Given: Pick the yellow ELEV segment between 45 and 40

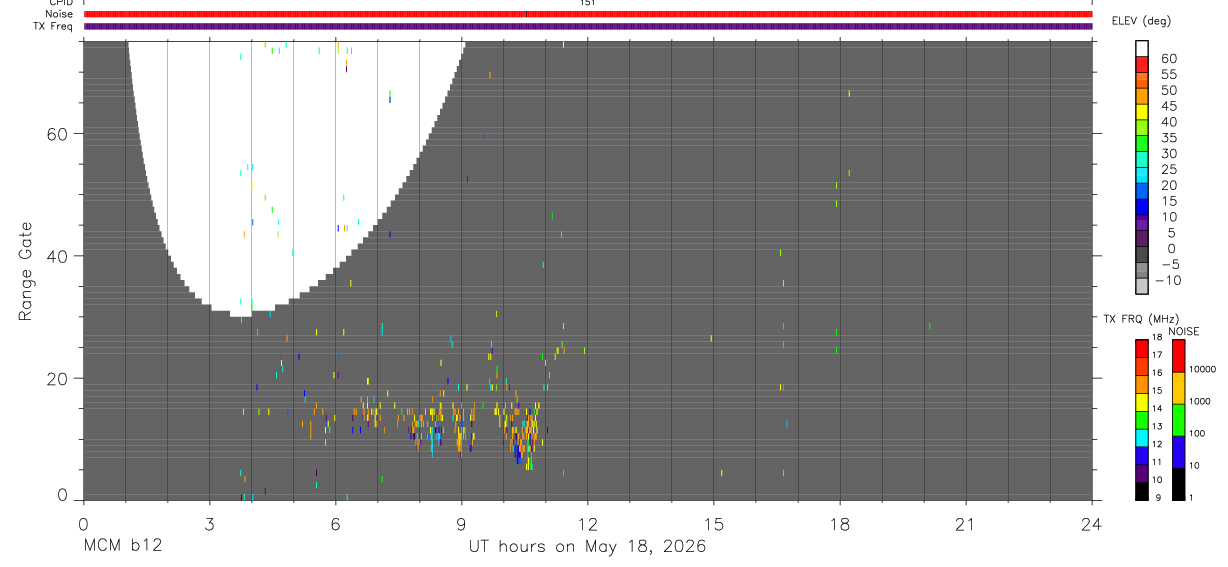Looking at the screenshot, I should pos(1142,111).
